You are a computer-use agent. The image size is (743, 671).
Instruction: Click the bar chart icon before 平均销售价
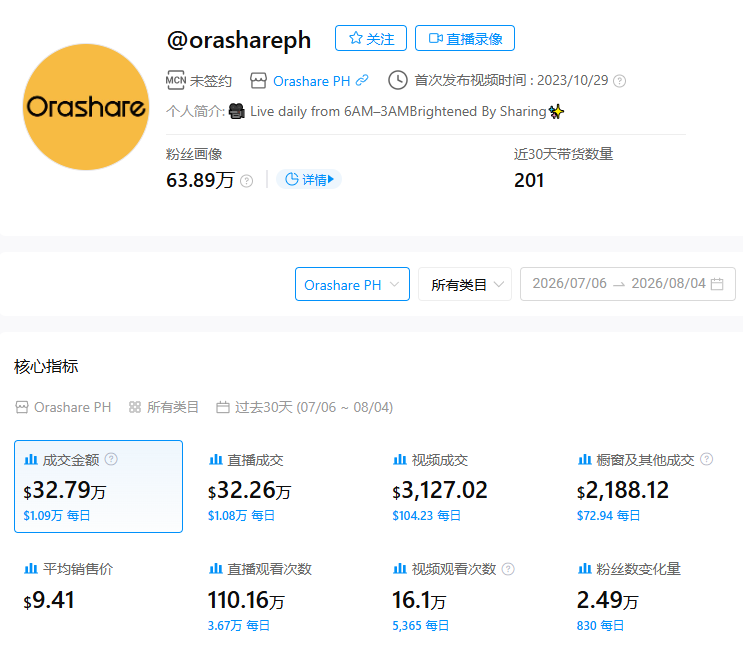point(31,568)
